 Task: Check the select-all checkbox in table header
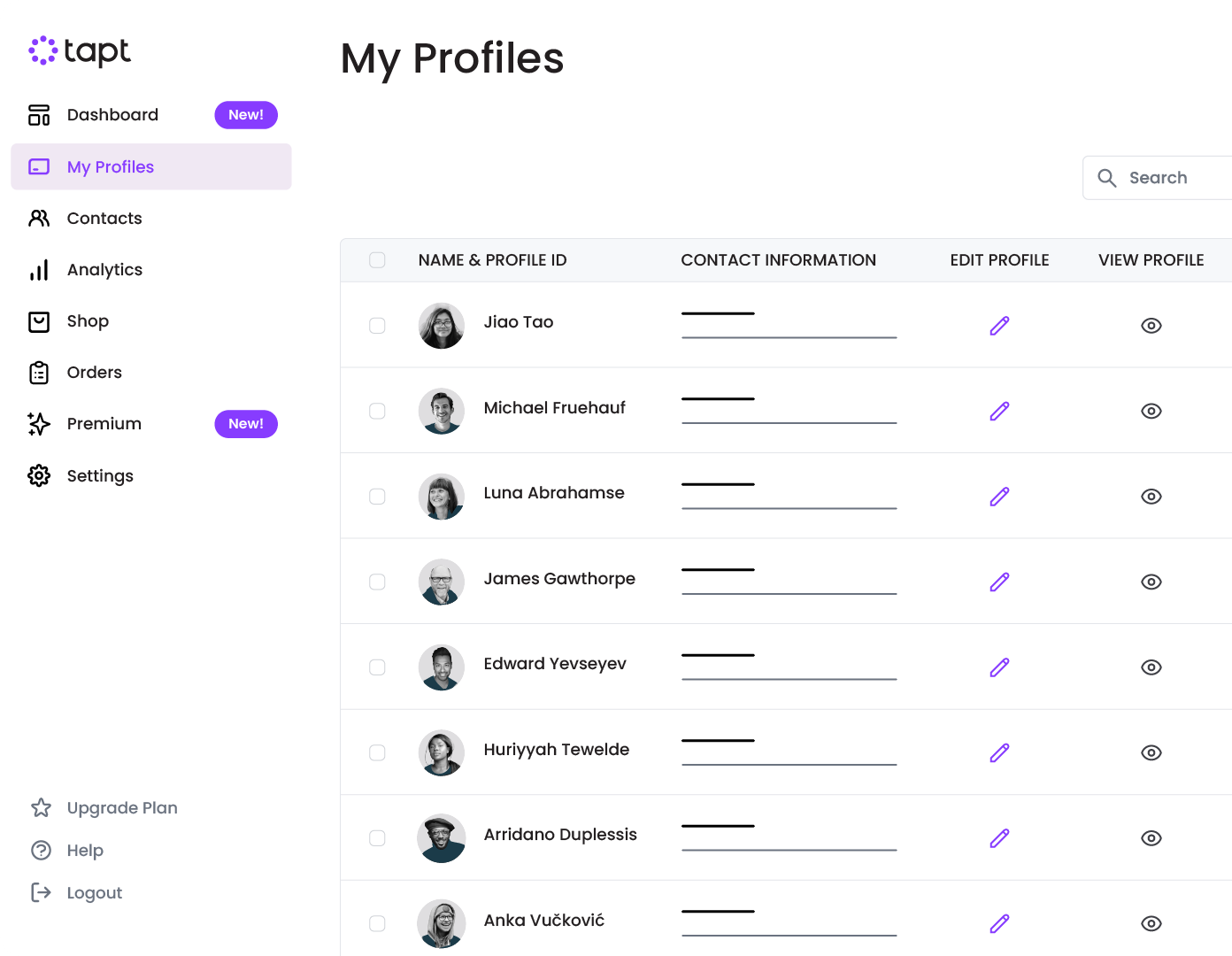(x=377, y=260)
